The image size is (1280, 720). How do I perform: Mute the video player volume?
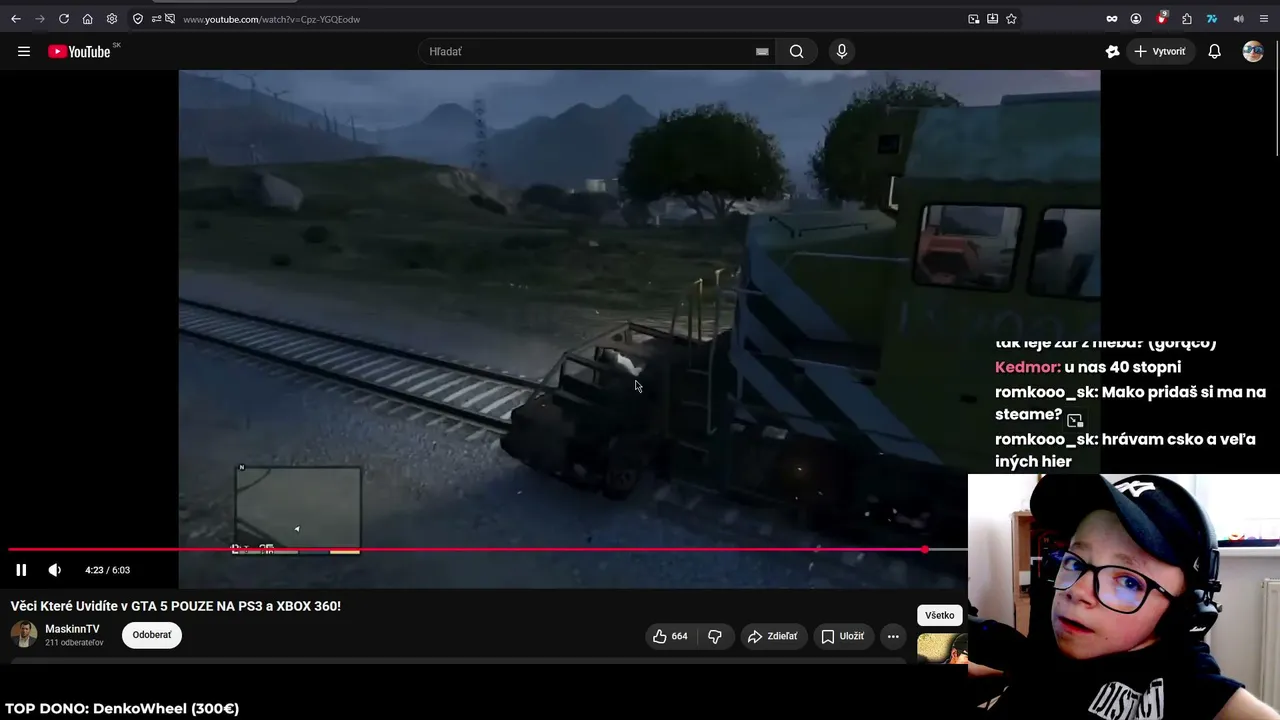click(55, 570)
